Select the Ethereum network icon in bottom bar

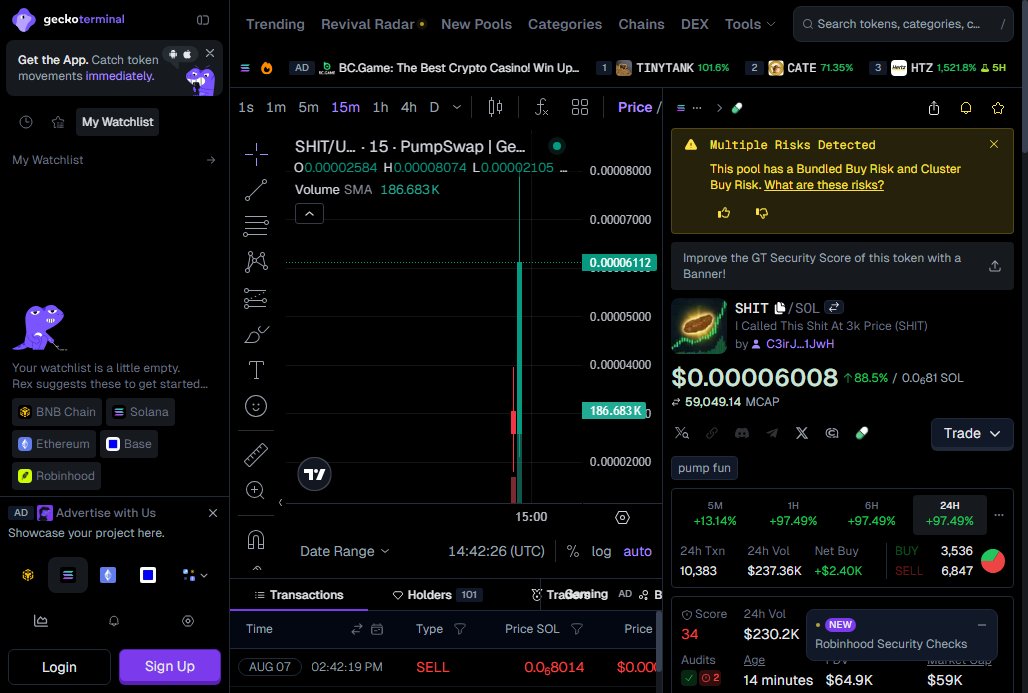pyautogui.click(x=108, y=575)
